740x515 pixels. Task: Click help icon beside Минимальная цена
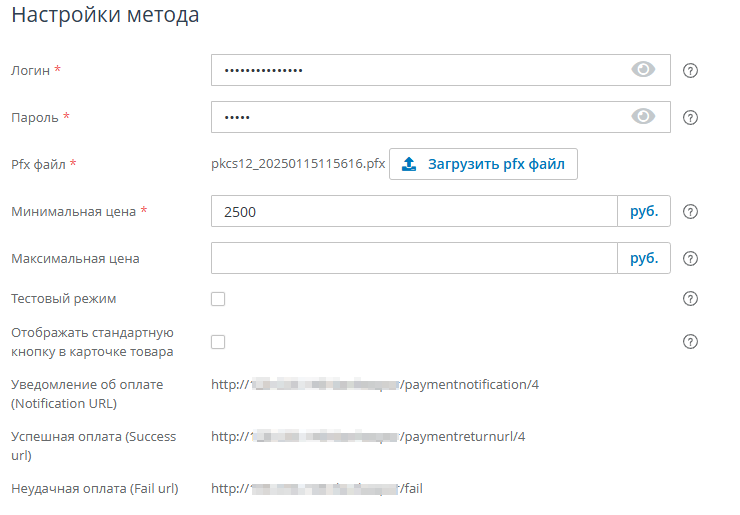point(689,212)
